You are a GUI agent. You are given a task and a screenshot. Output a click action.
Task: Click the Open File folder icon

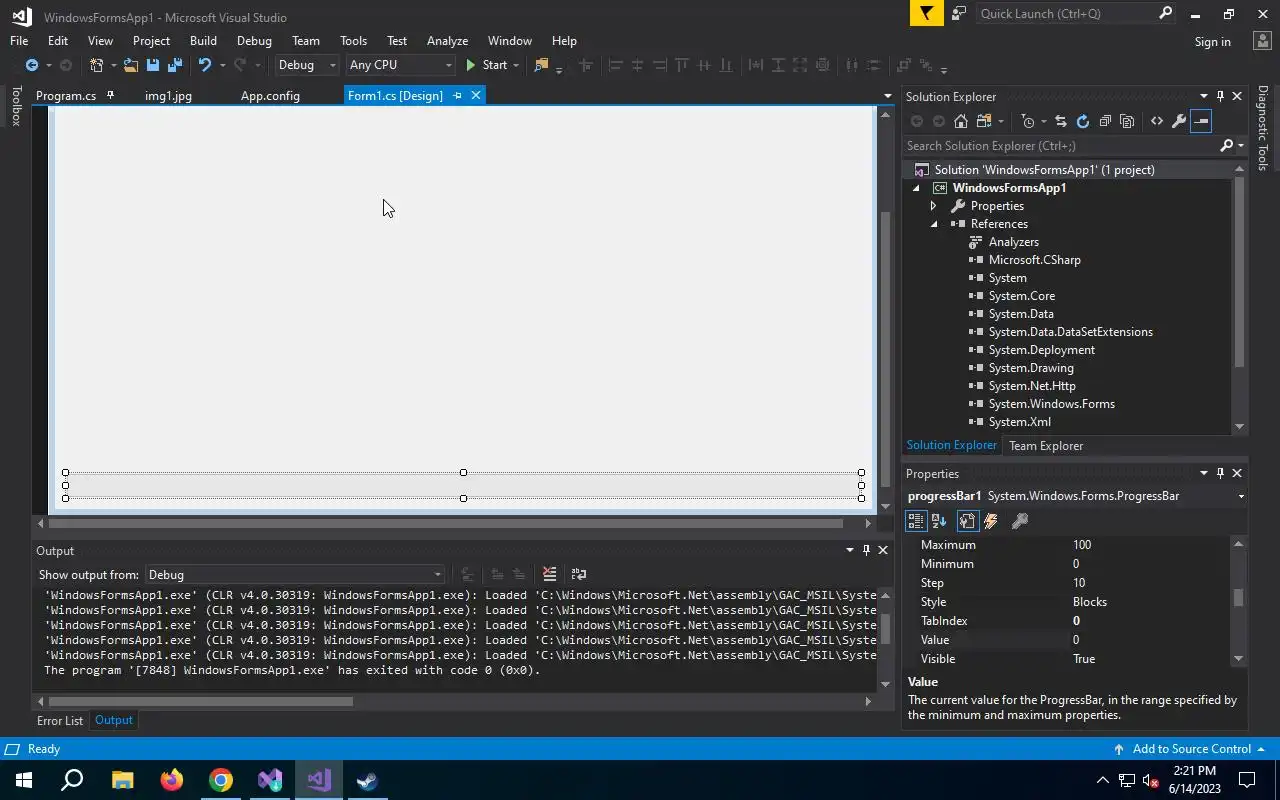131,65
